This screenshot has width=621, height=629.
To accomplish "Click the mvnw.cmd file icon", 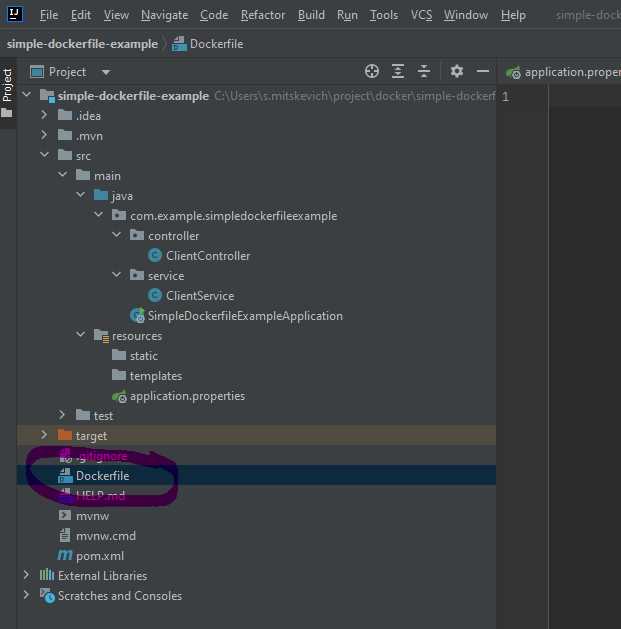I will pyautogui.click(x=65, y=535).
